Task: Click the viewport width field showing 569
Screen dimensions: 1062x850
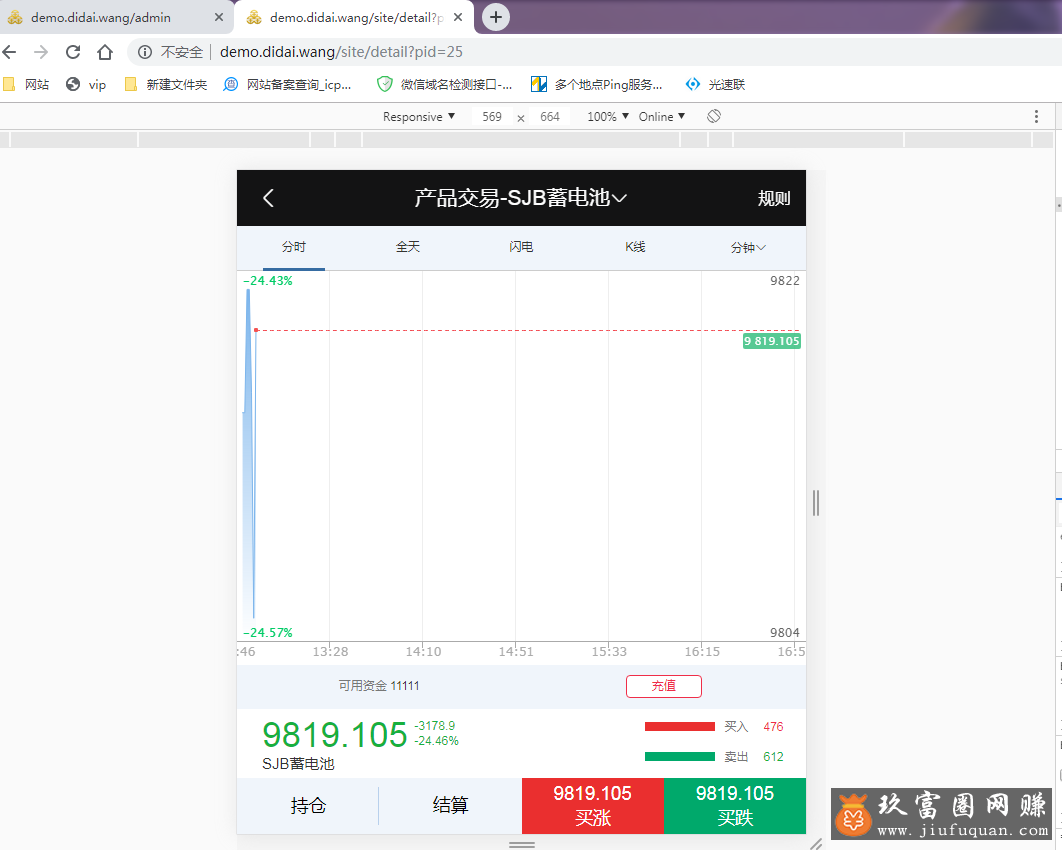Action: click(x=492, y=117)
